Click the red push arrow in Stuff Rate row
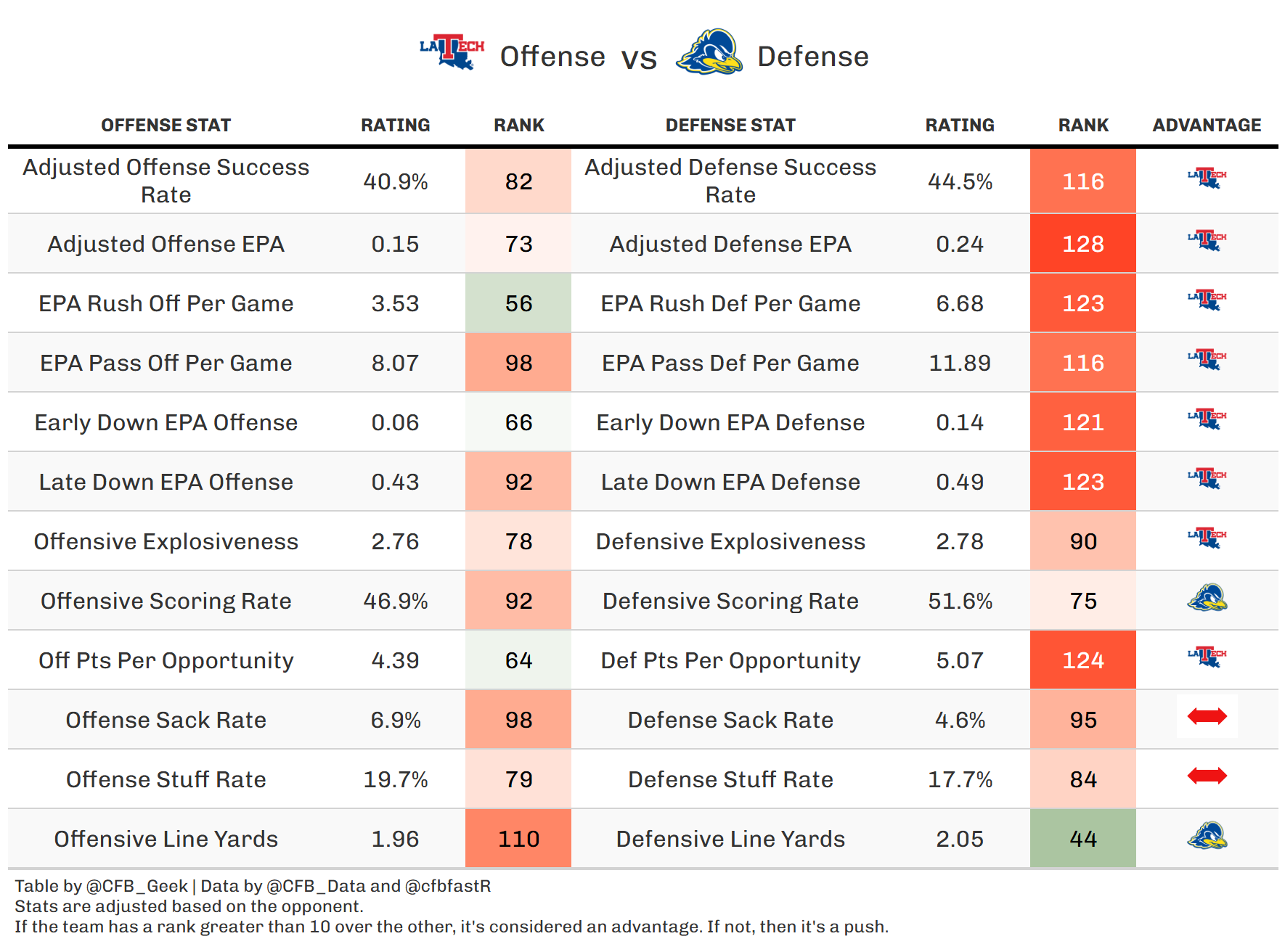 [x=1207, y=776]
